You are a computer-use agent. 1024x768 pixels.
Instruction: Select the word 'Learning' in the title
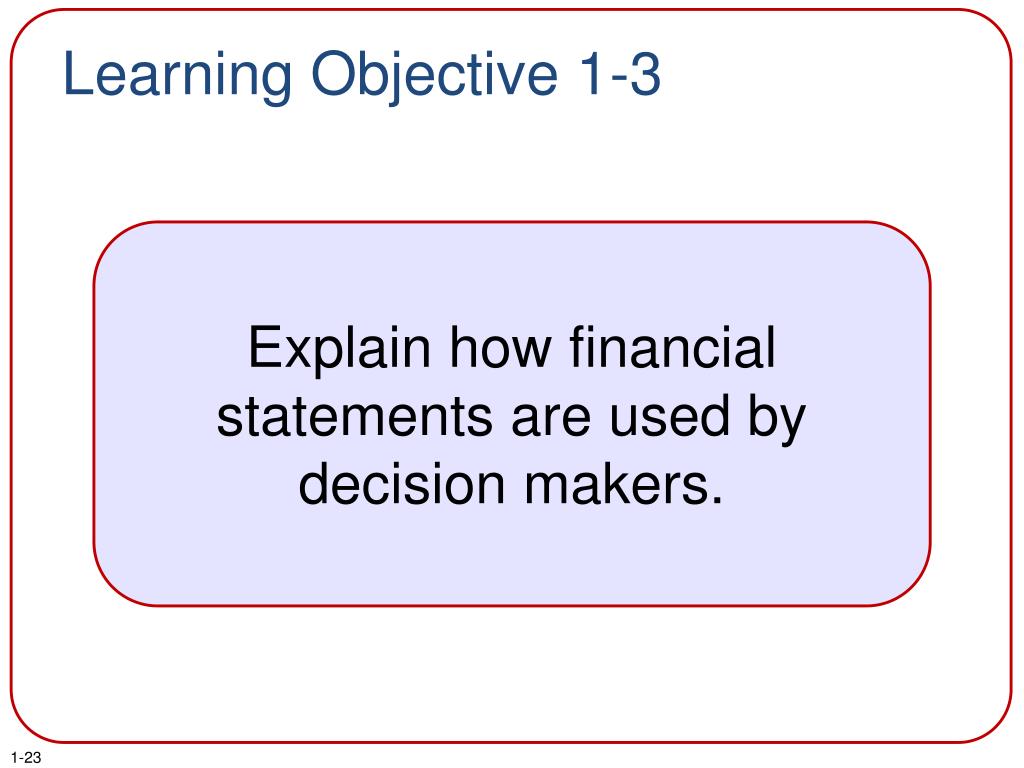coord(177,77)
